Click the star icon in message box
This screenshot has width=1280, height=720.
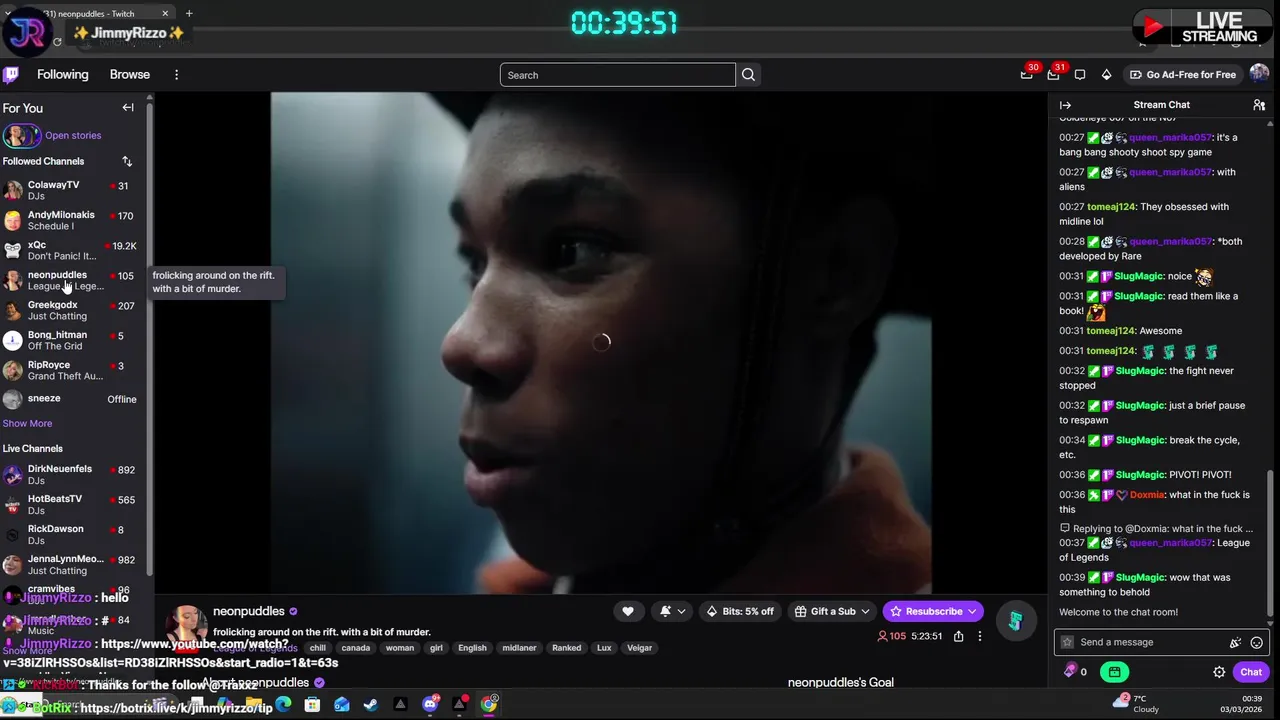click(x=1067, y=643)
